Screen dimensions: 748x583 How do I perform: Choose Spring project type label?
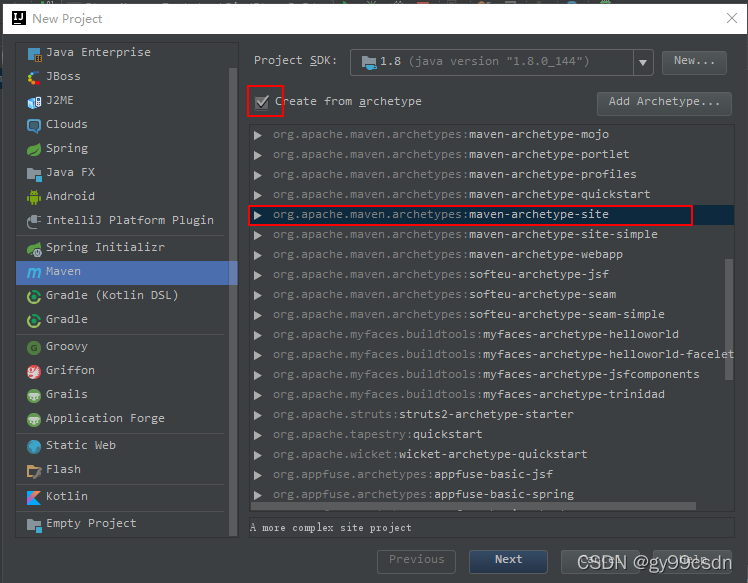click(x=67, y=148)
